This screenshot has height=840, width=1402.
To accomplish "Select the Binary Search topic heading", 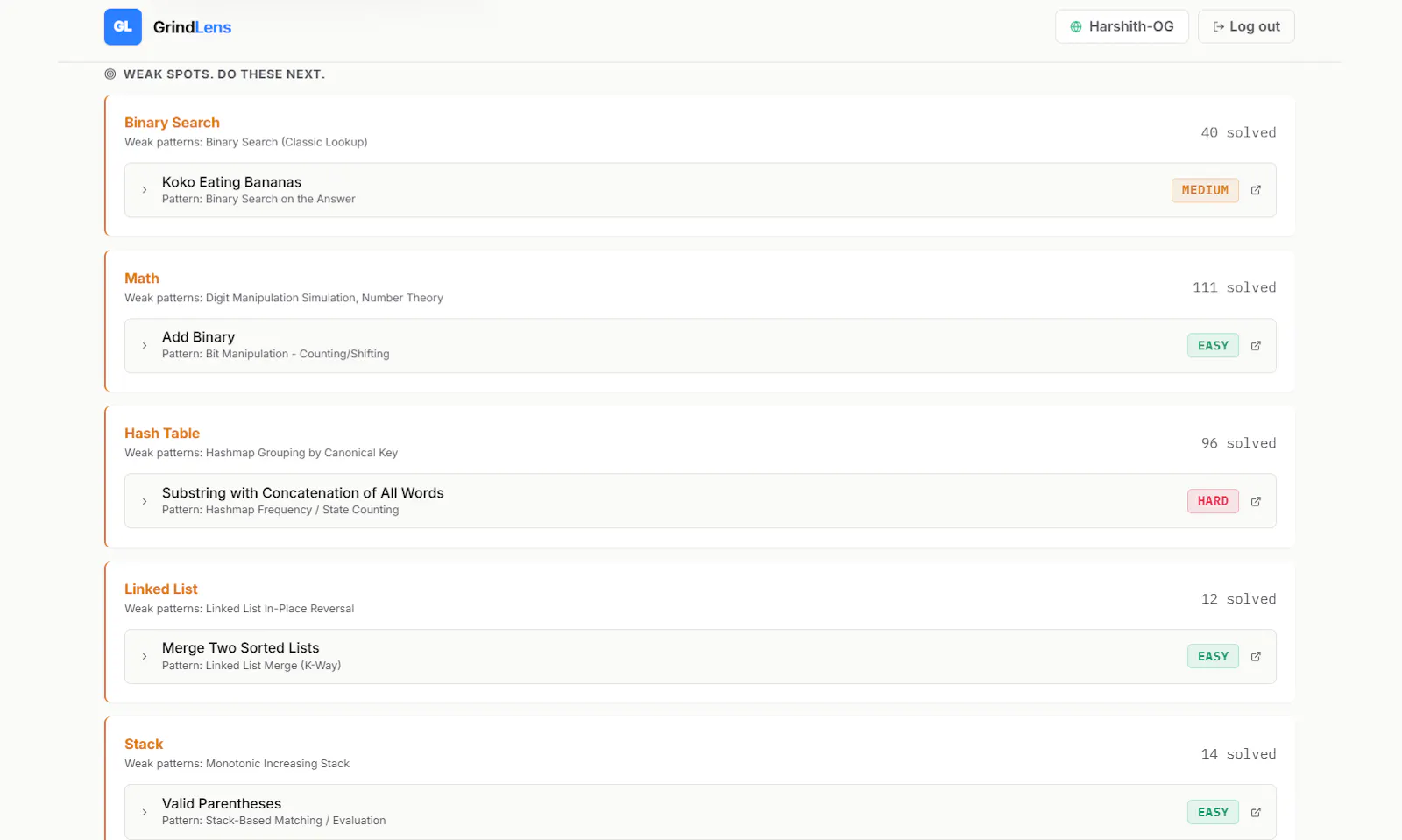I will [172, 123].
